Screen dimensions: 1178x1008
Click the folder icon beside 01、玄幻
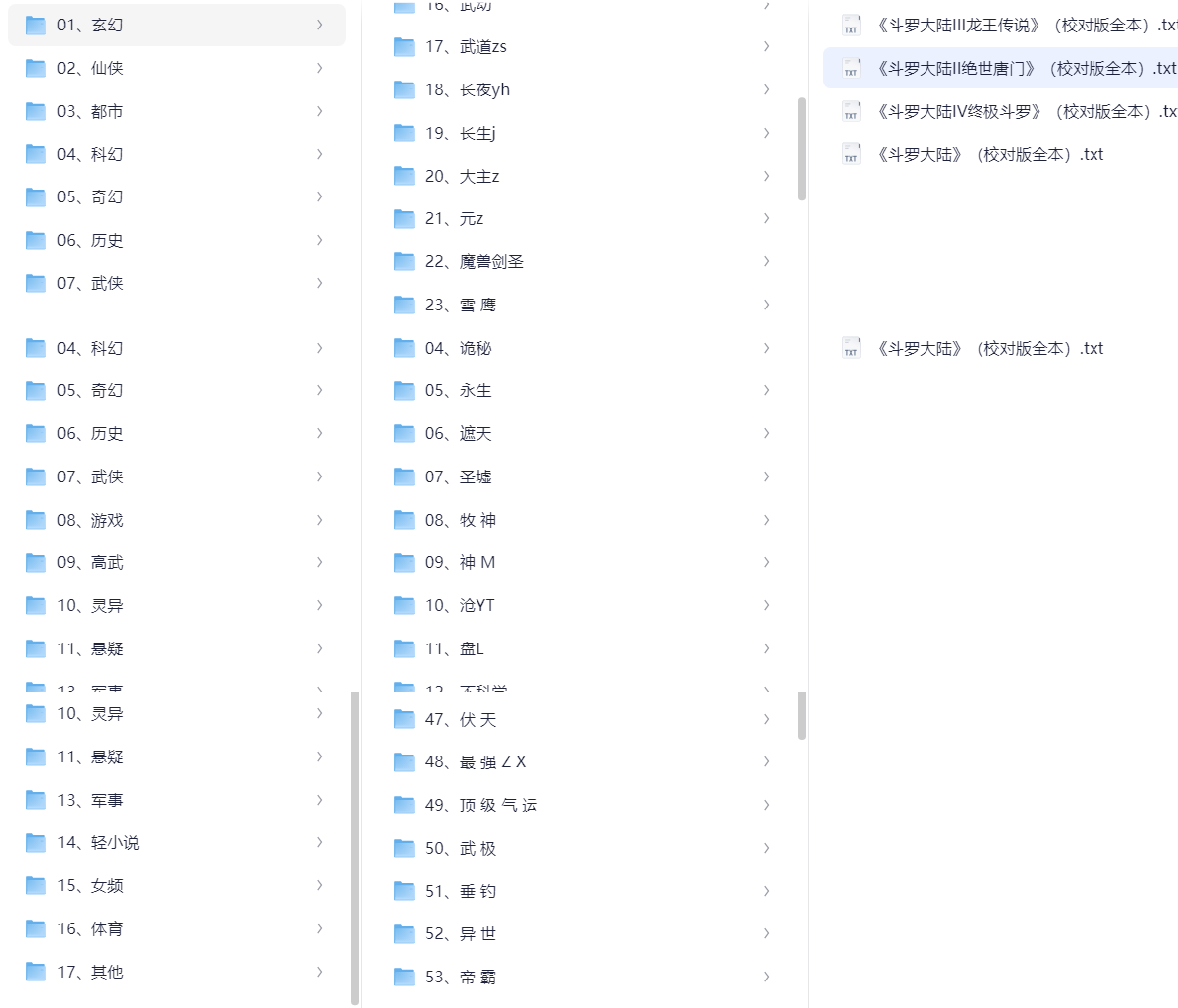(x=35, y=26)
